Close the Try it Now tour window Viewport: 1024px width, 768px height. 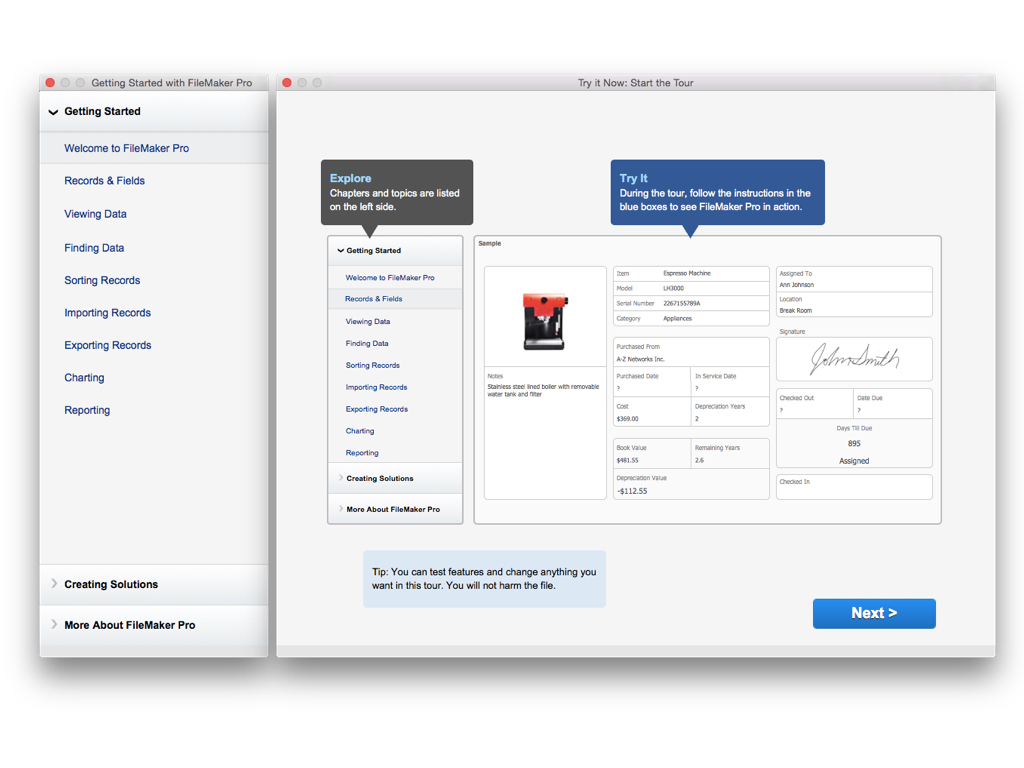[287, 83]
